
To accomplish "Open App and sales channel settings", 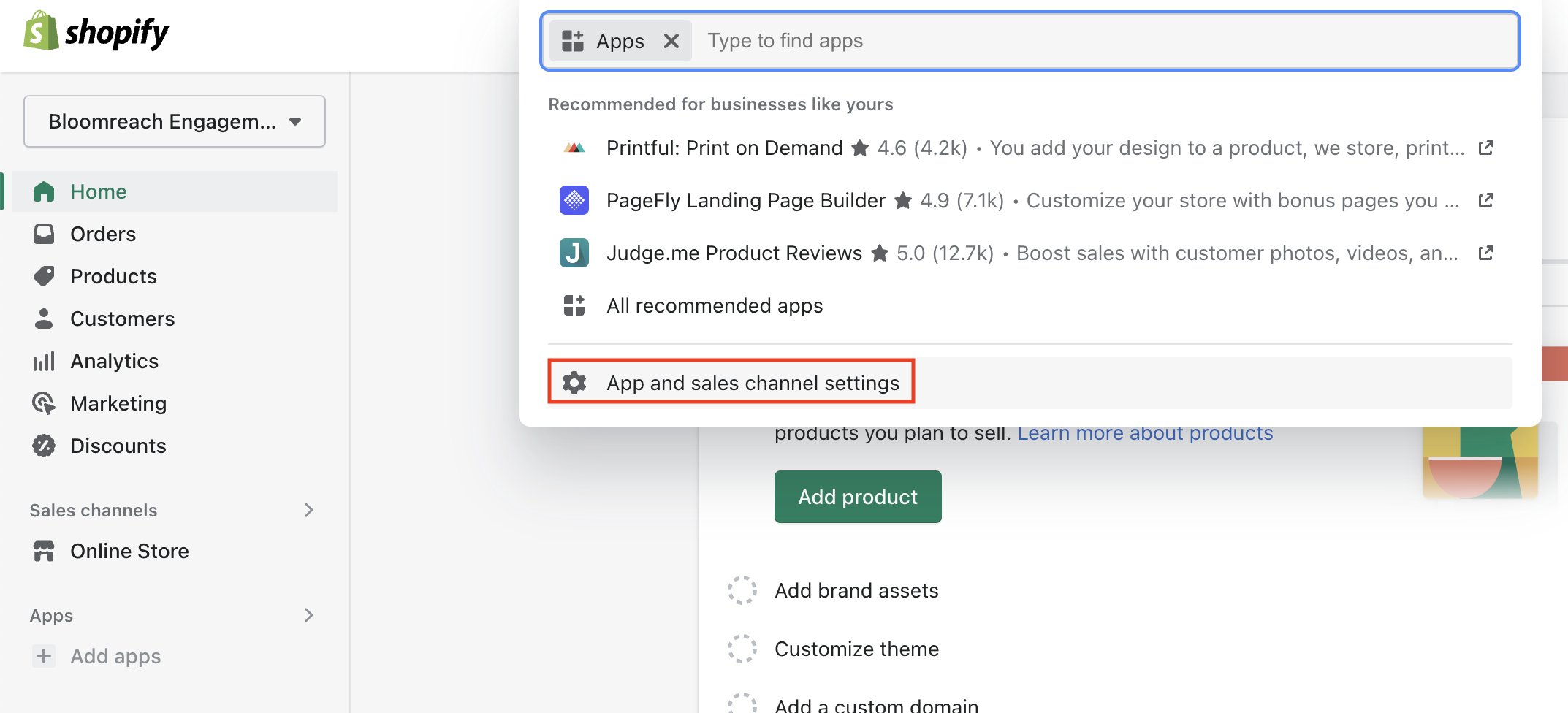I will pyautogui.click(x=1030, y=383).
